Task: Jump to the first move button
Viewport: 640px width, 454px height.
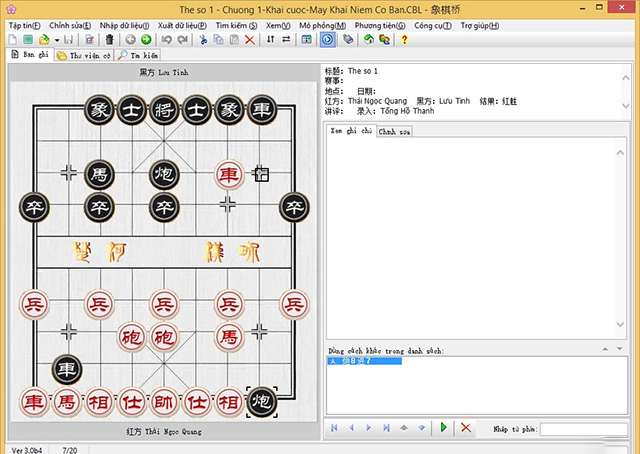Action: click(x=334, y=428)
